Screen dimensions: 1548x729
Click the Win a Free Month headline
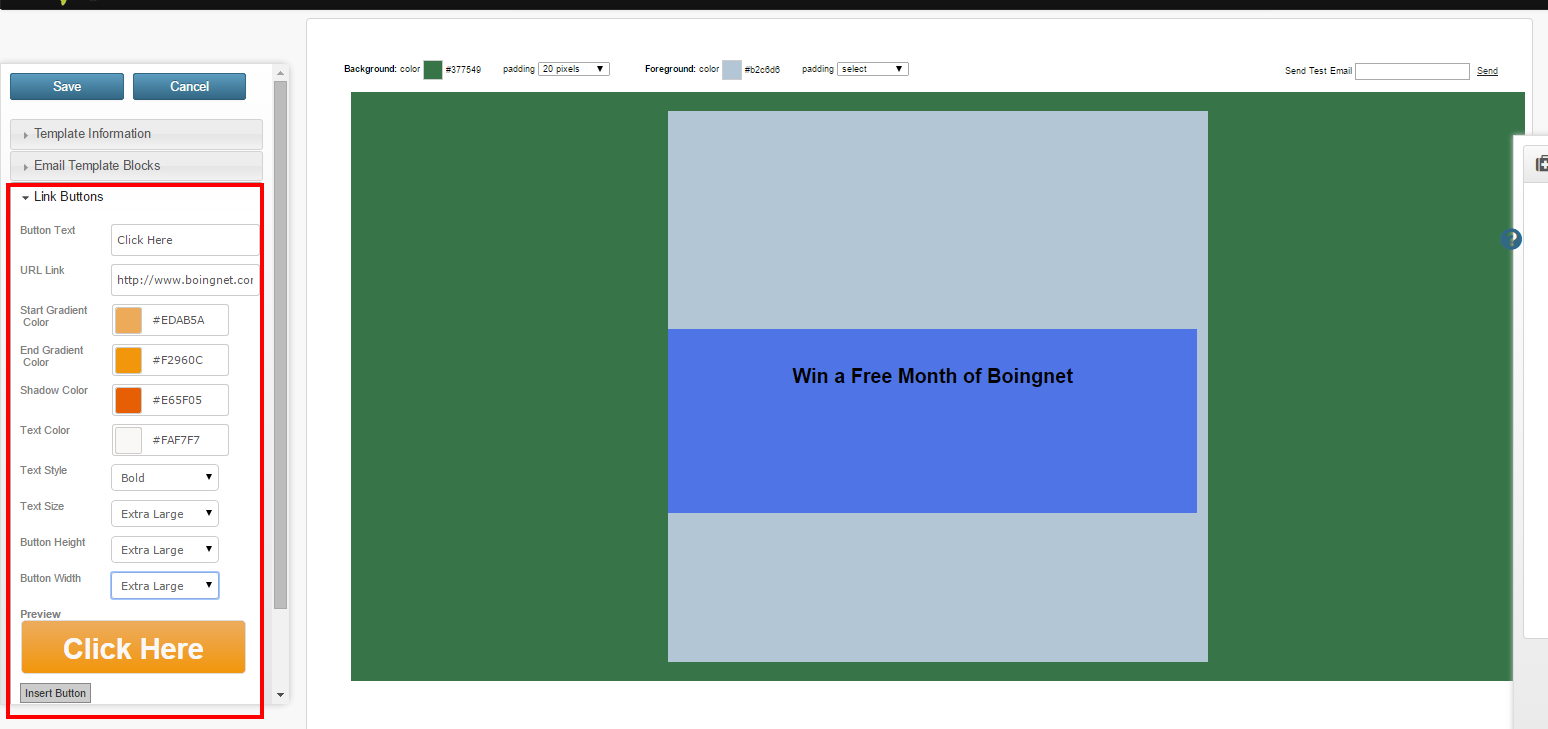[x=932, y=376]
